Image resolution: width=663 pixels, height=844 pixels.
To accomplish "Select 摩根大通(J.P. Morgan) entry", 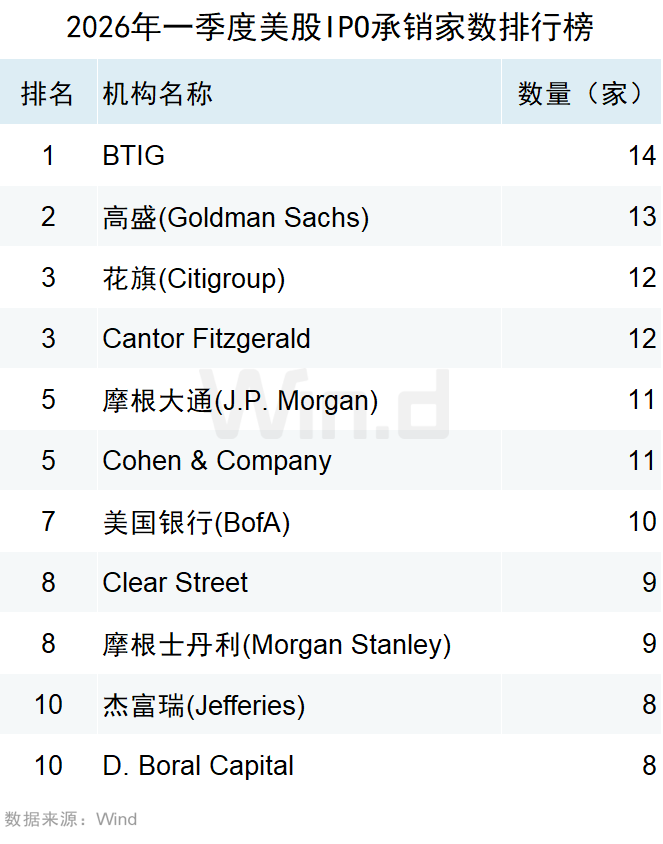I will click(240, 401).
